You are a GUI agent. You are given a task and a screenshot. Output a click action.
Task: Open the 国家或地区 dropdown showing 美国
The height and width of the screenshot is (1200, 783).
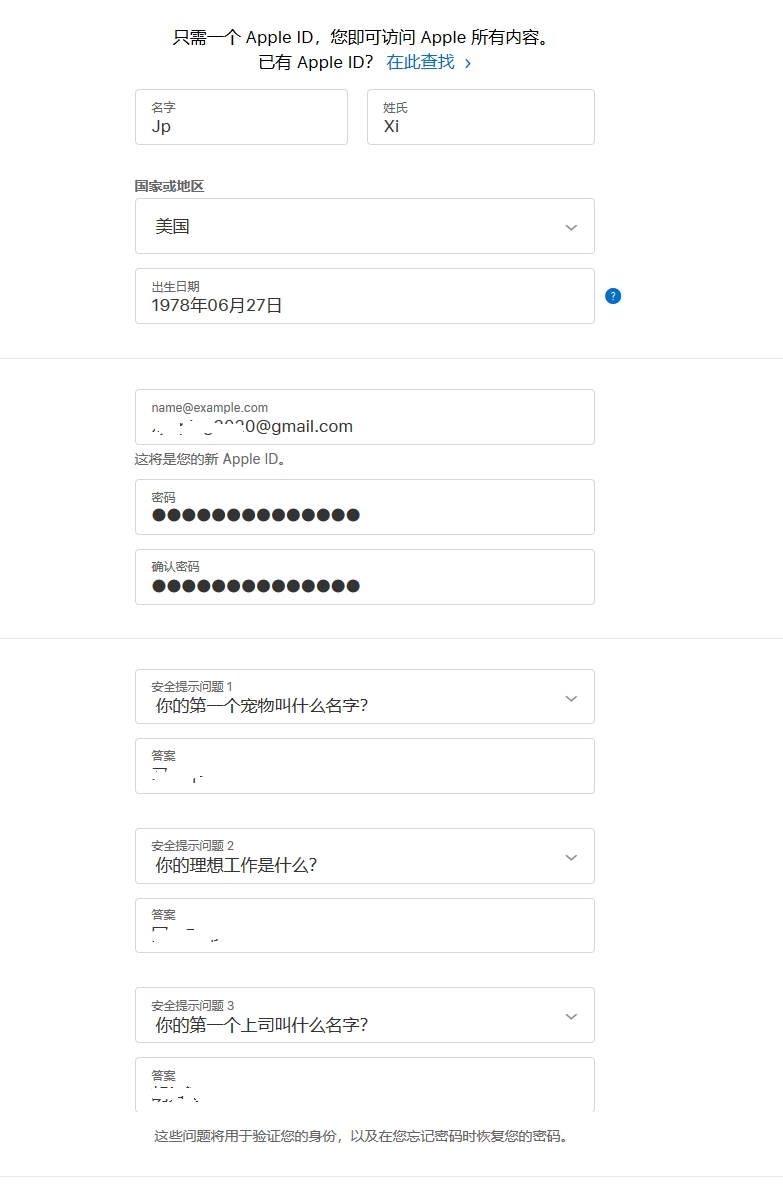(365, 226)
